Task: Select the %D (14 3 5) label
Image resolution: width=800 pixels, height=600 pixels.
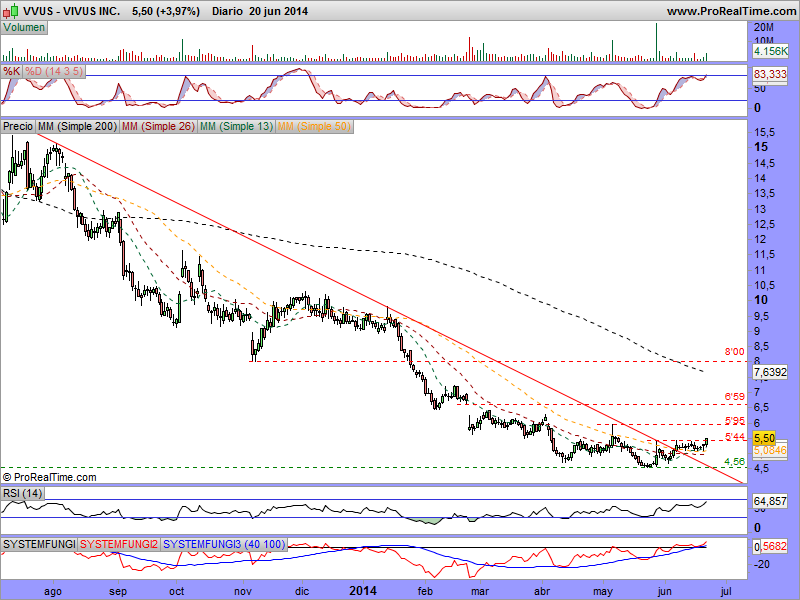Action: pos(54,71)
